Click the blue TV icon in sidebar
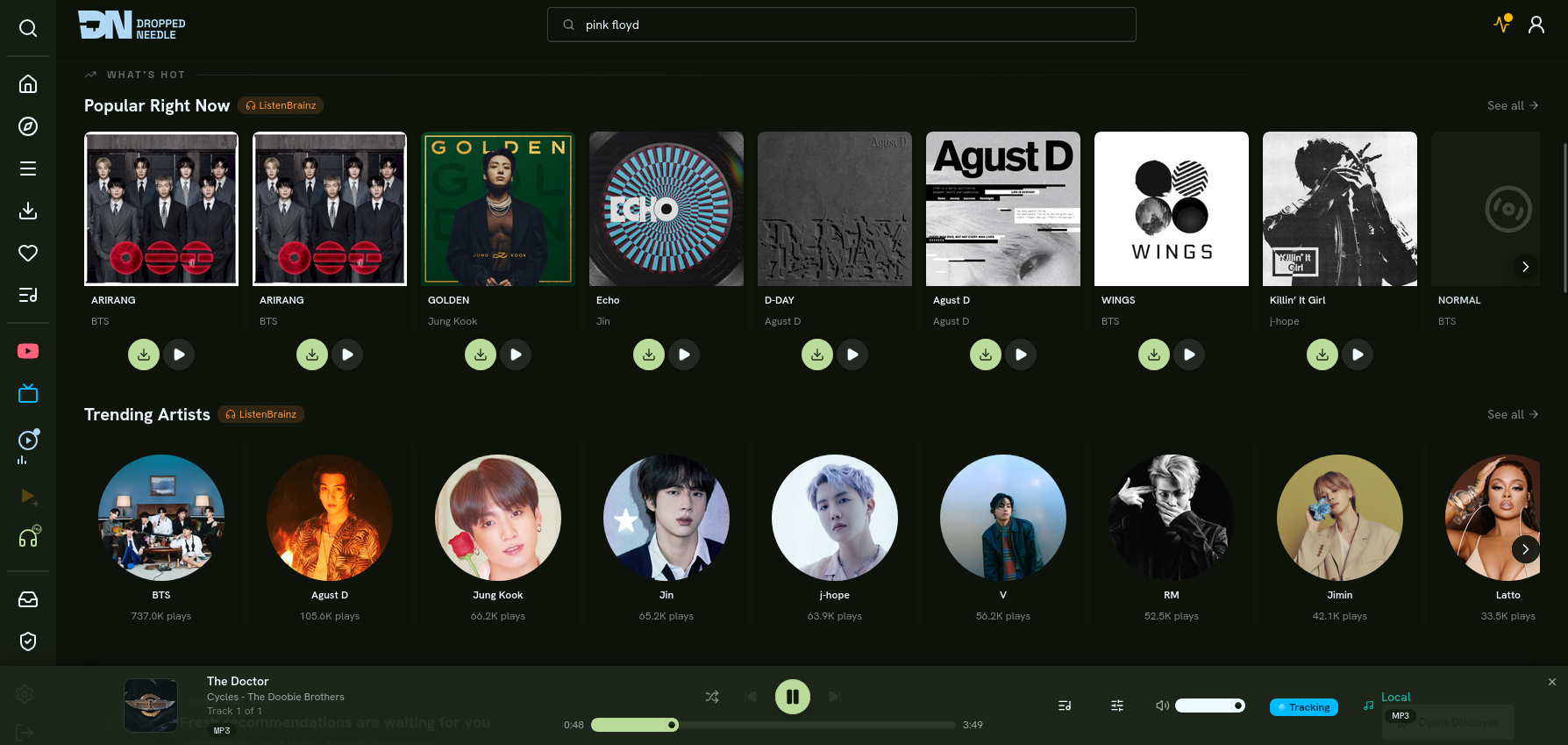This screenshot has width=1568, height=745. (x=28, y=393)
